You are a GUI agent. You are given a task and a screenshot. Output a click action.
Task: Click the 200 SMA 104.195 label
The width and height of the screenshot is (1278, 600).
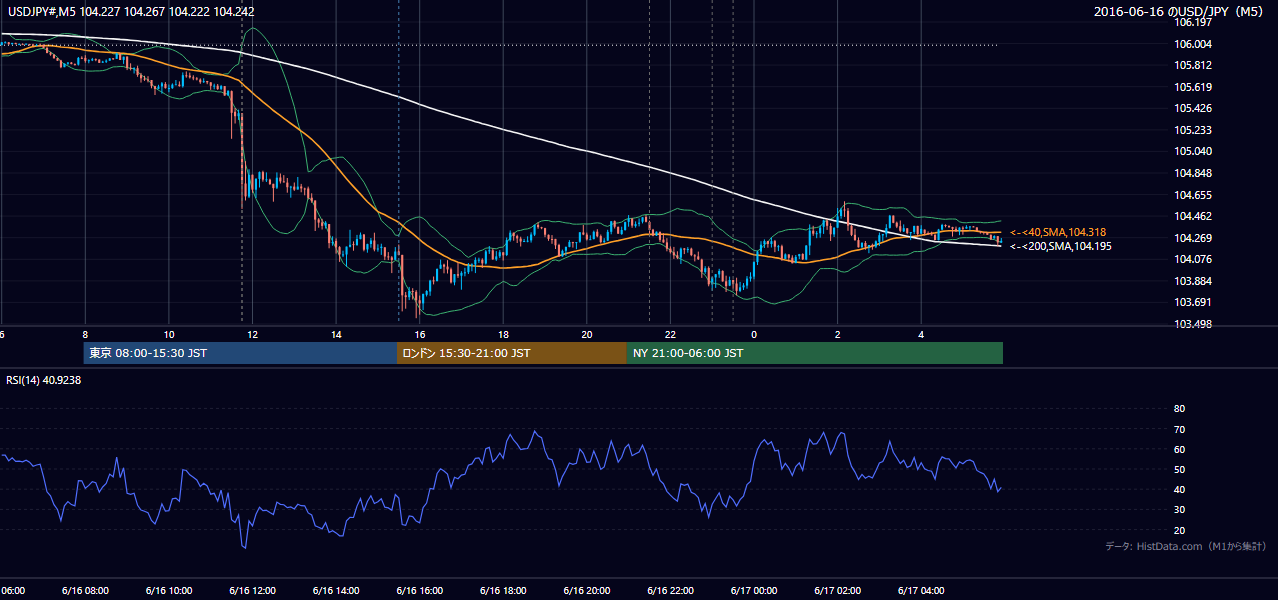point(1060,246)
